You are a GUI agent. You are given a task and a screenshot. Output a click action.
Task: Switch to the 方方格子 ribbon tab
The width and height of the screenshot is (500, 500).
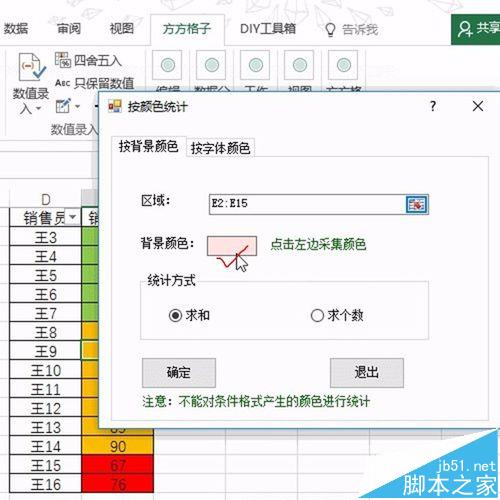tap(187, 29)
